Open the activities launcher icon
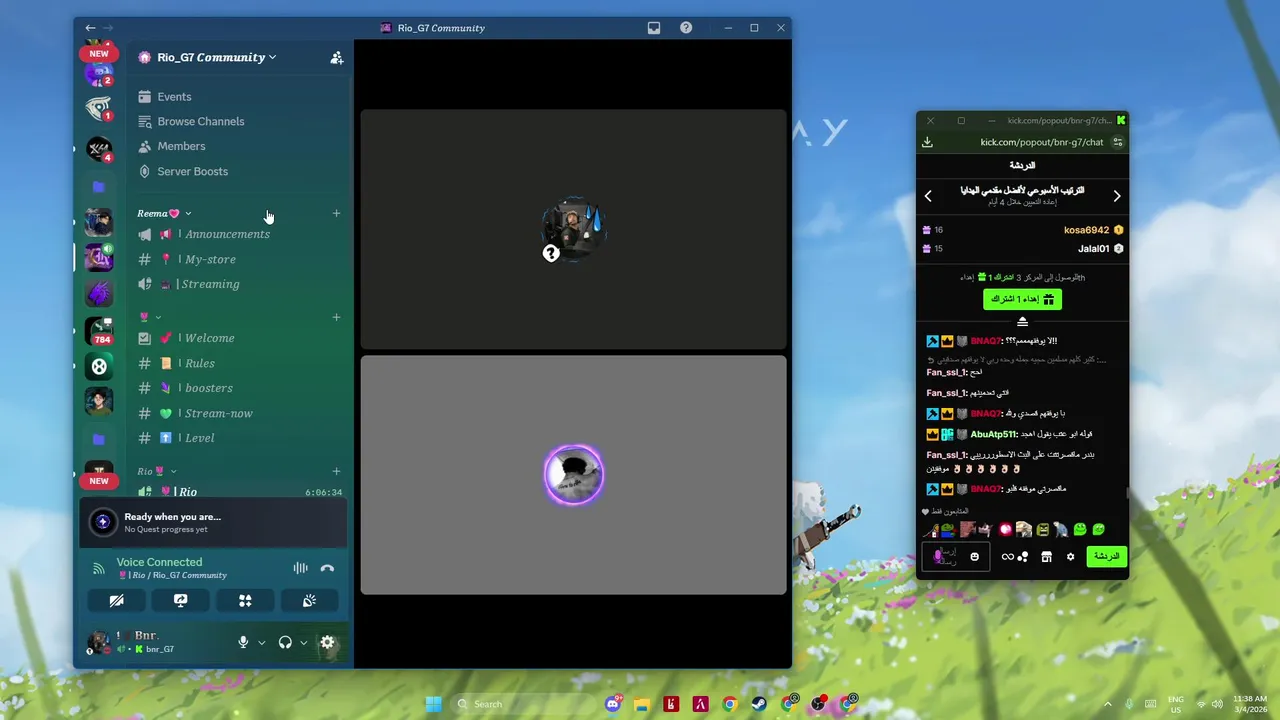Image resolution: width=1280 pixels, height=720 pixels. (x=245, y=600)
